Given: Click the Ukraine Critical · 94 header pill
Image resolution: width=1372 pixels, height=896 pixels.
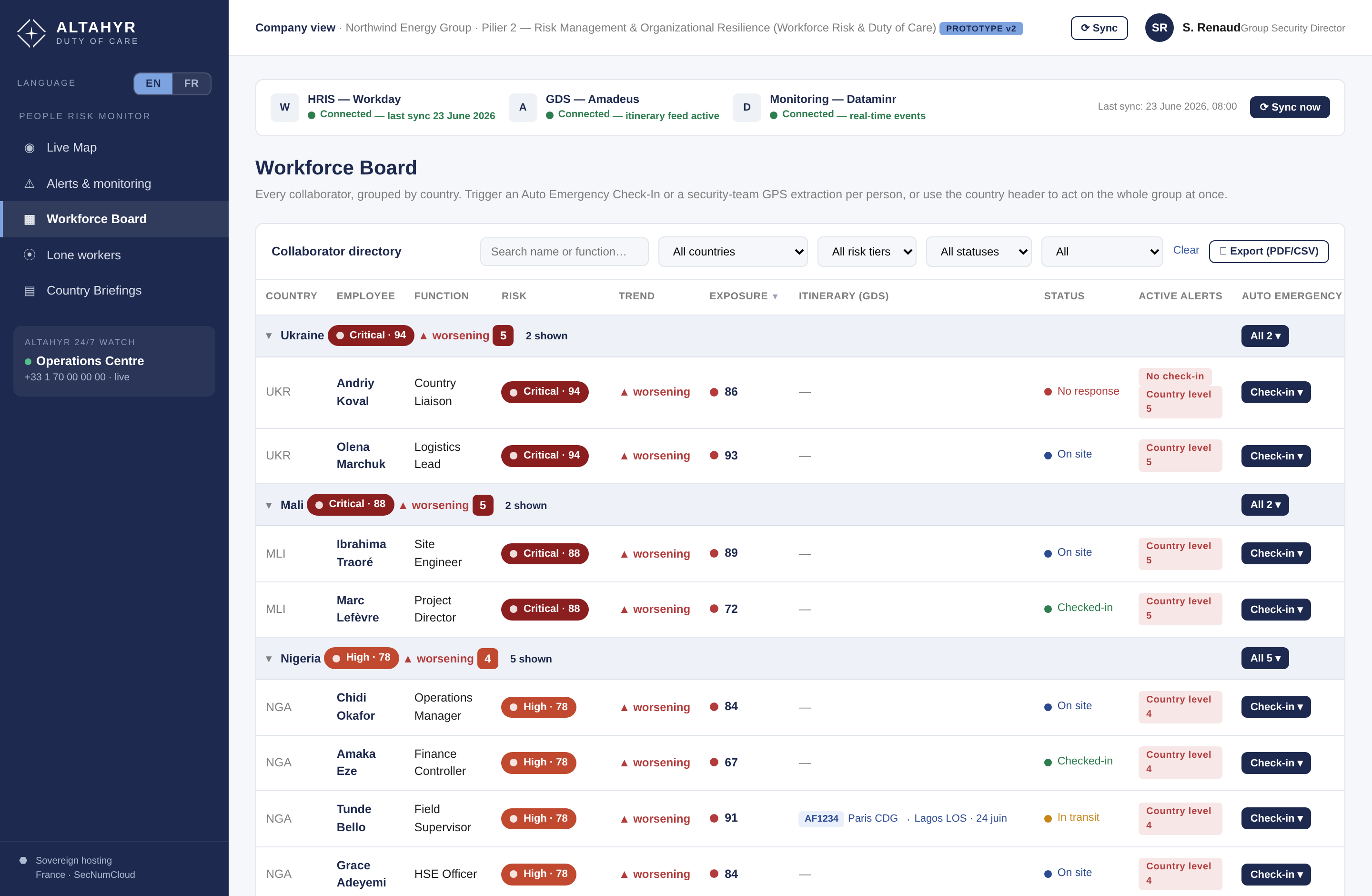Looking at the screenshot, I should (371, 336).
